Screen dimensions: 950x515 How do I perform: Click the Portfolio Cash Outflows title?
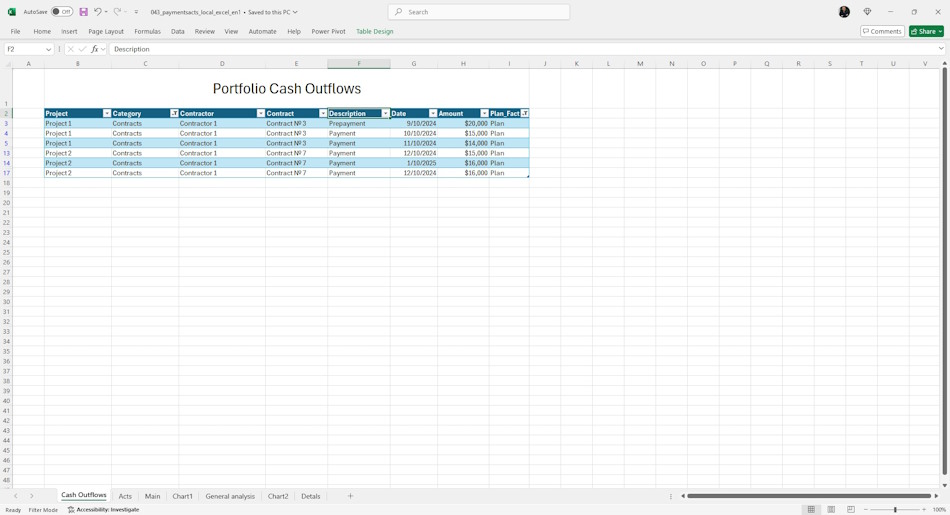coord(287,88)
